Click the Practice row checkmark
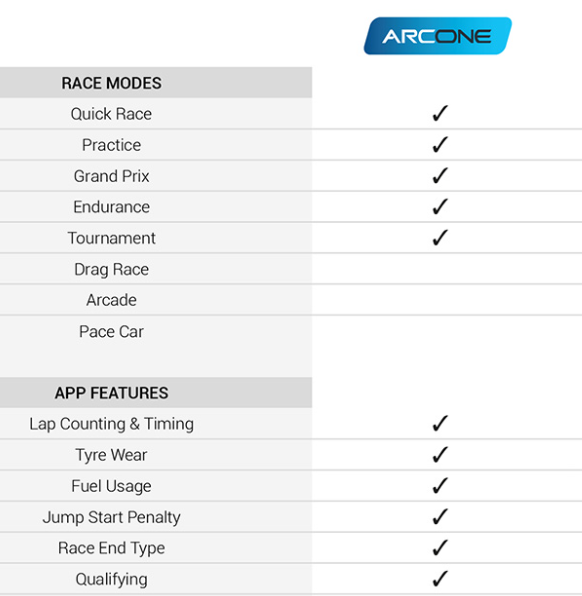This screenshot has width=582, height=596. pyautogui.click(x=440, y=144)
